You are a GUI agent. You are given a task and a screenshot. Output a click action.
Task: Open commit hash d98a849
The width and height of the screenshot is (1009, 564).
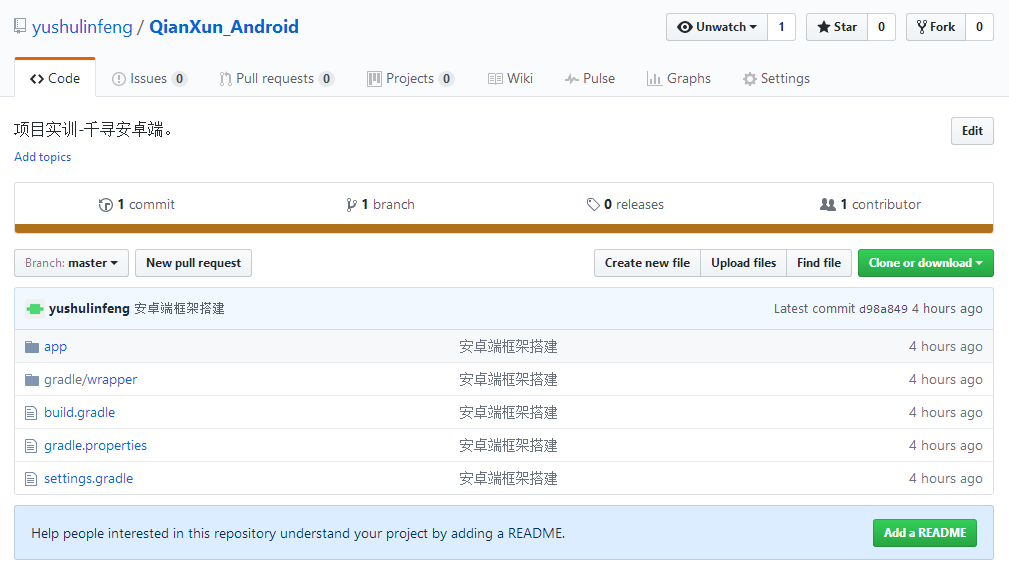(883, 309)
